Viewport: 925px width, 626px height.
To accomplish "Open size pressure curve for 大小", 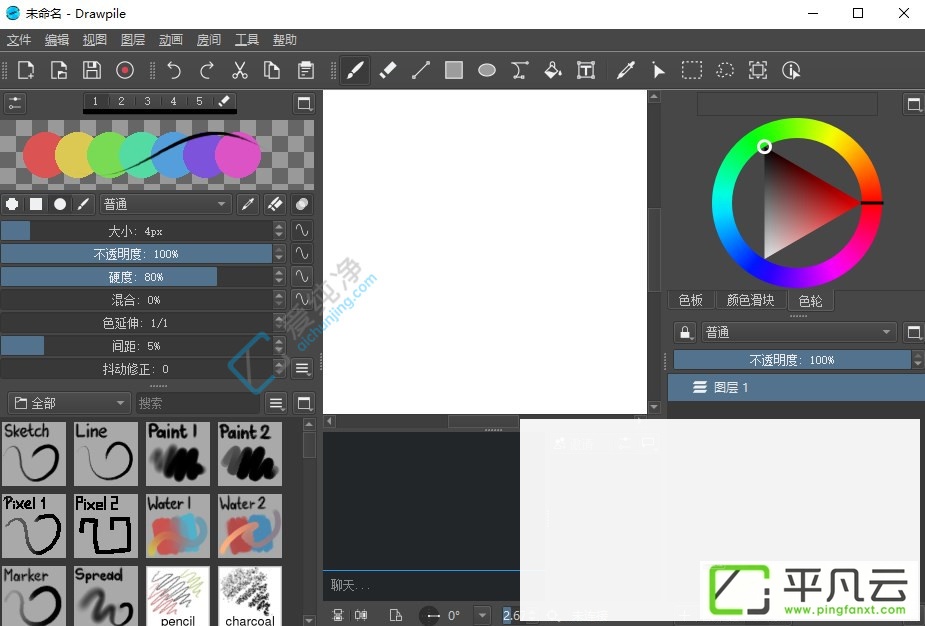I will coord(302,230).
